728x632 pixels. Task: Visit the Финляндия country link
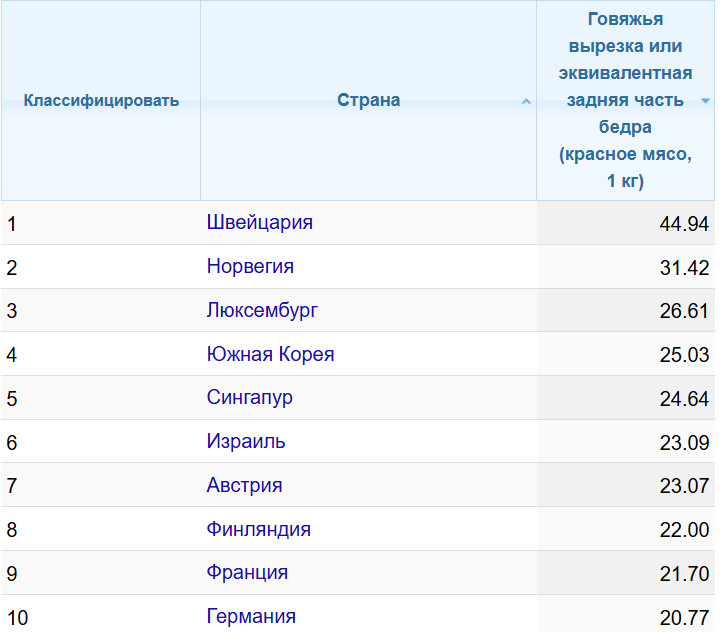click(x=259, y=529)
